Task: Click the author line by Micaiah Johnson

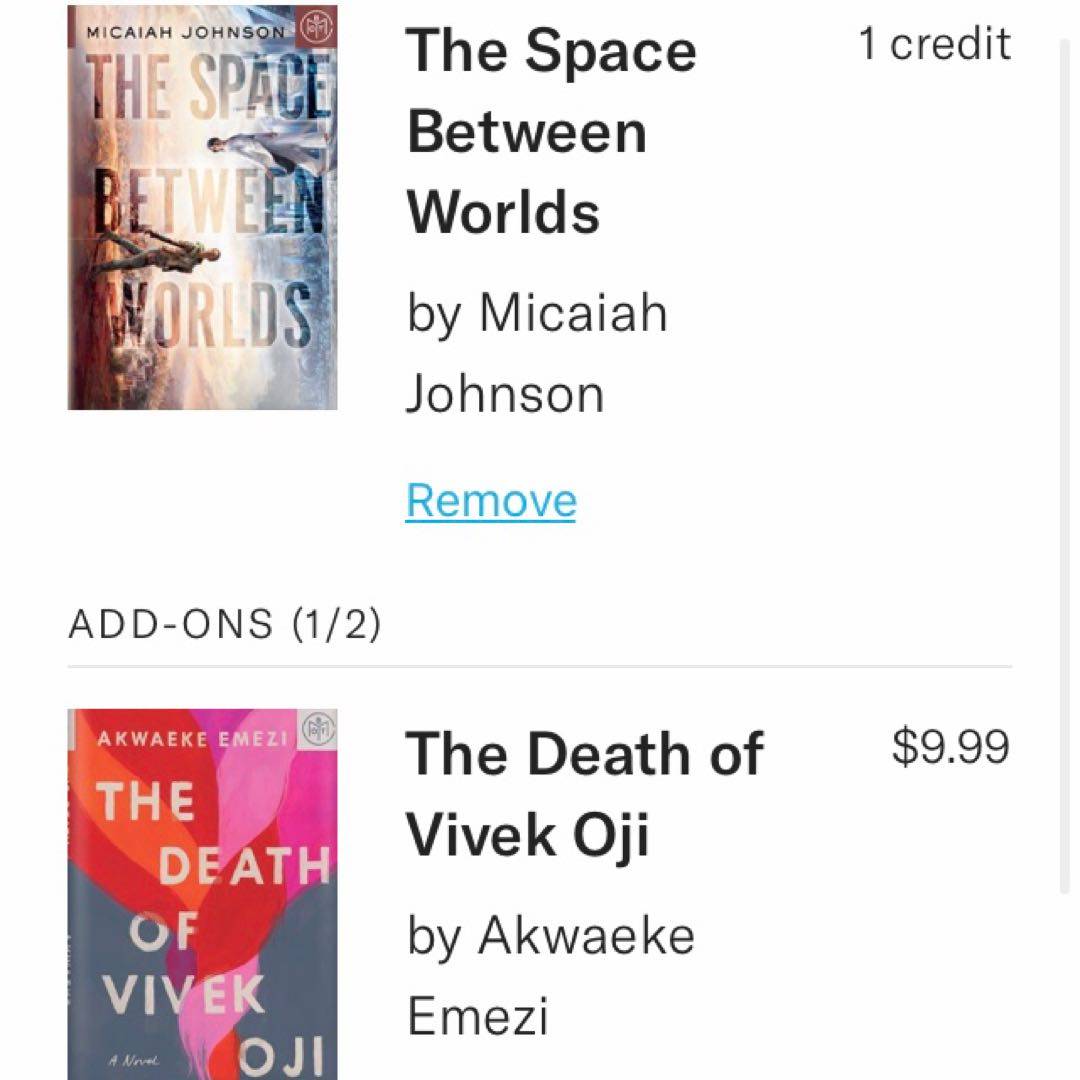Action: [536, 352]
